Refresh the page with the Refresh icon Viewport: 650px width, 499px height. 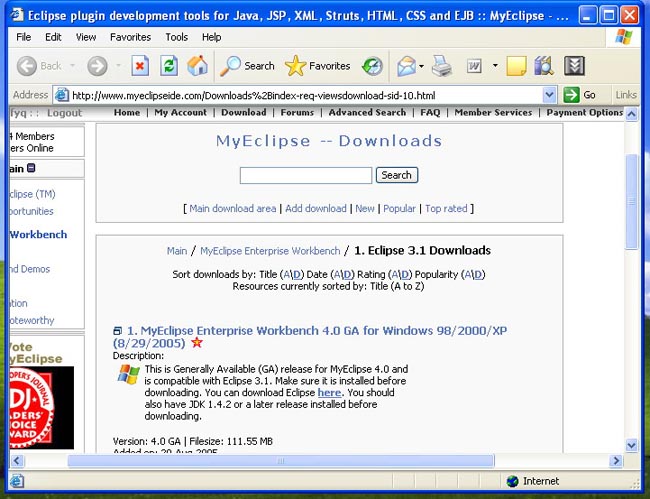coord(169,66)
